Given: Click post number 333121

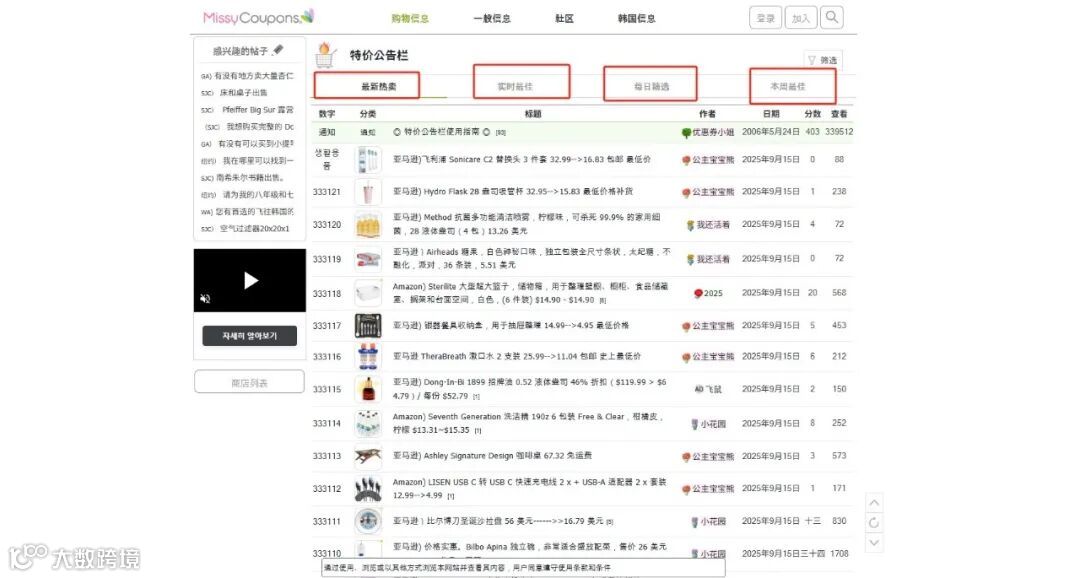Looking at the screenshot, I should pyautogui.click(x=326, y=192).
